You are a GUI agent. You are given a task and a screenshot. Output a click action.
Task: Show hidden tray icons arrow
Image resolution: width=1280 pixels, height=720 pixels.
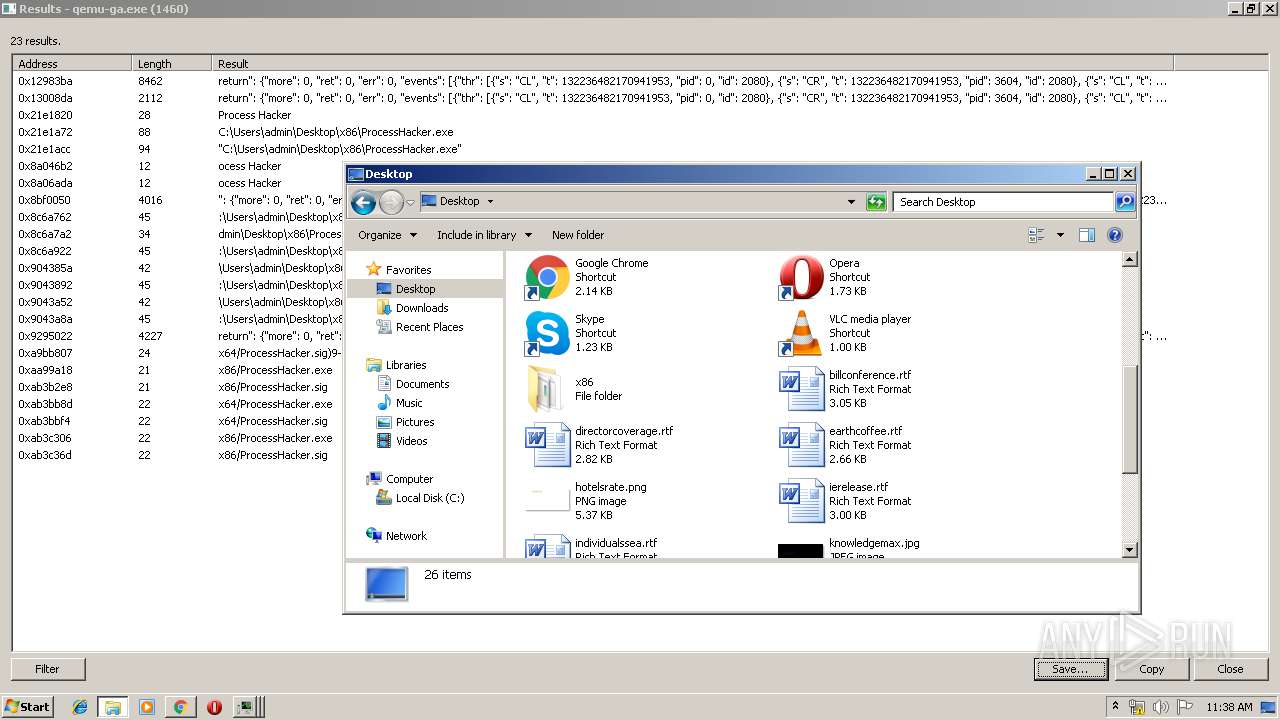click(1116, 706)
